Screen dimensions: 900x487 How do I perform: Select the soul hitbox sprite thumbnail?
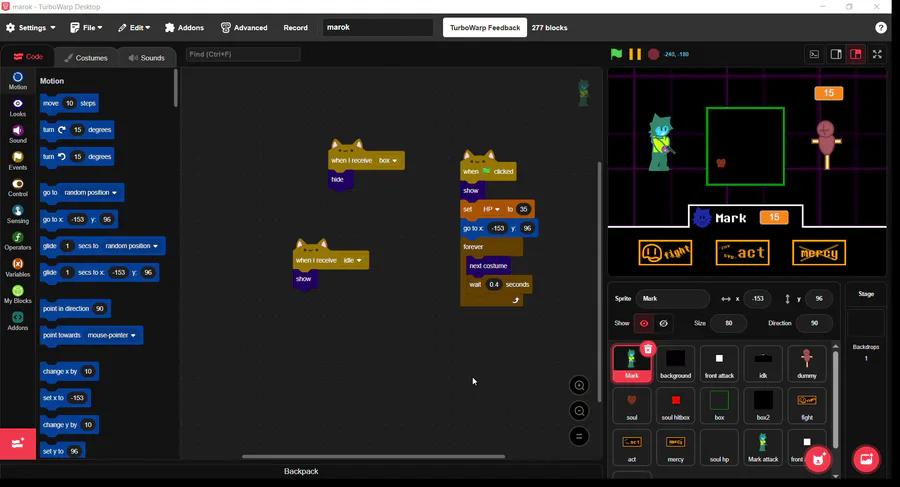point(676,405)
